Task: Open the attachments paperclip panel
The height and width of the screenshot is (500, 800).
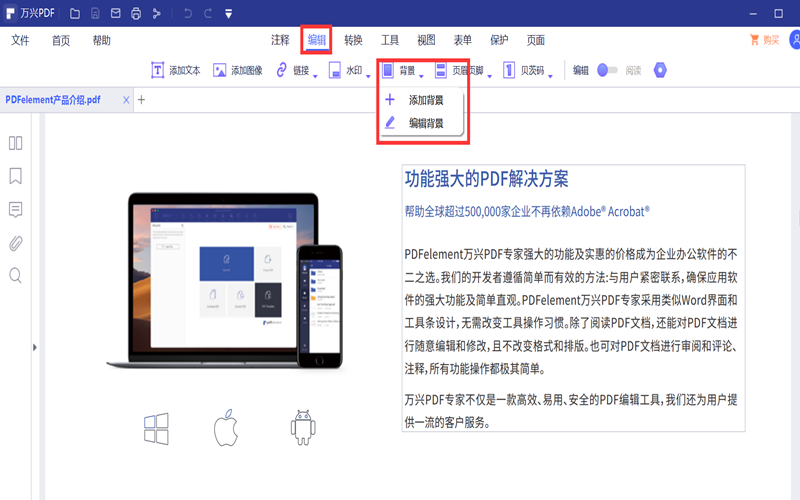Action: 15,242
